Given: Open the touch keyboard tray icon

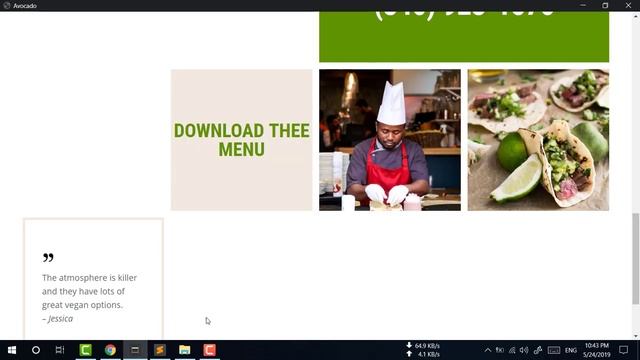Looking at the screenshot, I should point(554,350).
